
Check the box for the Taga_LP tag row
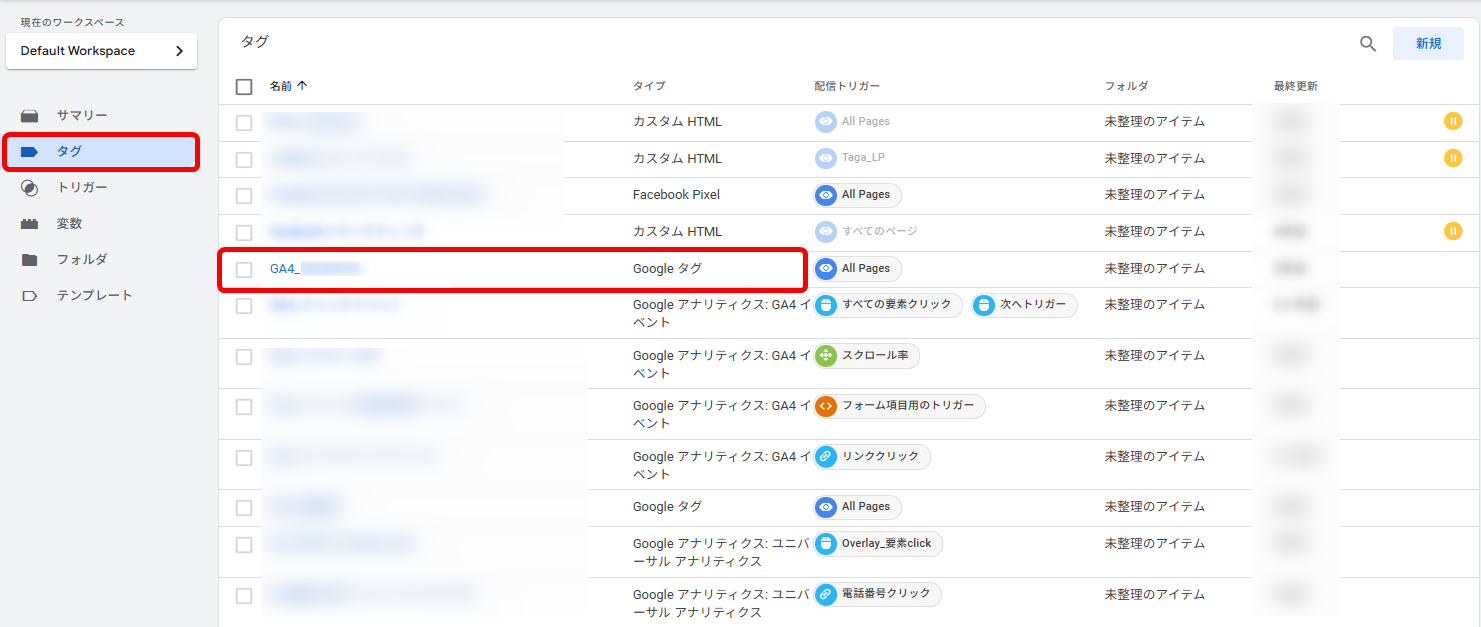point(244,159)
